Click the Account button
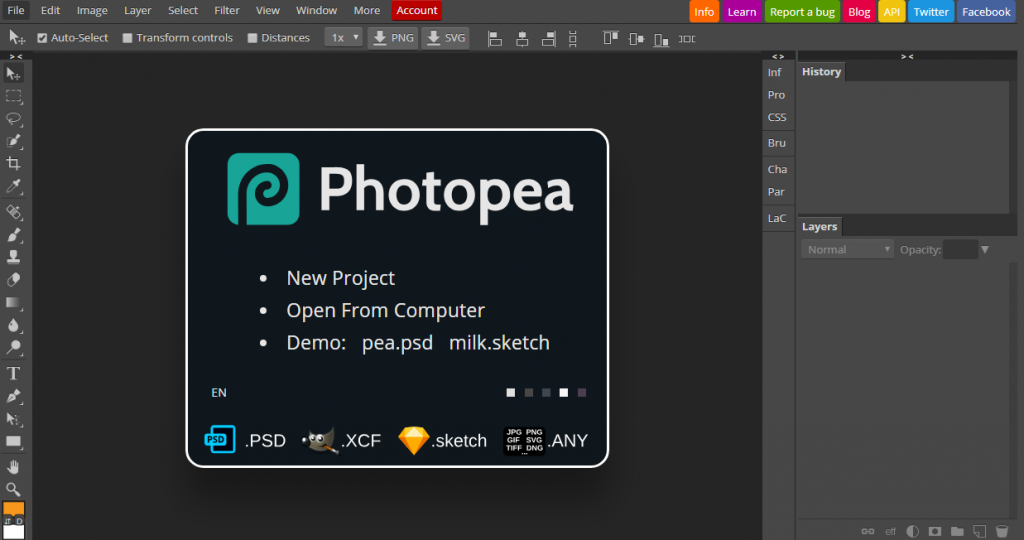The image size is (1024, 540). (417, 10)
